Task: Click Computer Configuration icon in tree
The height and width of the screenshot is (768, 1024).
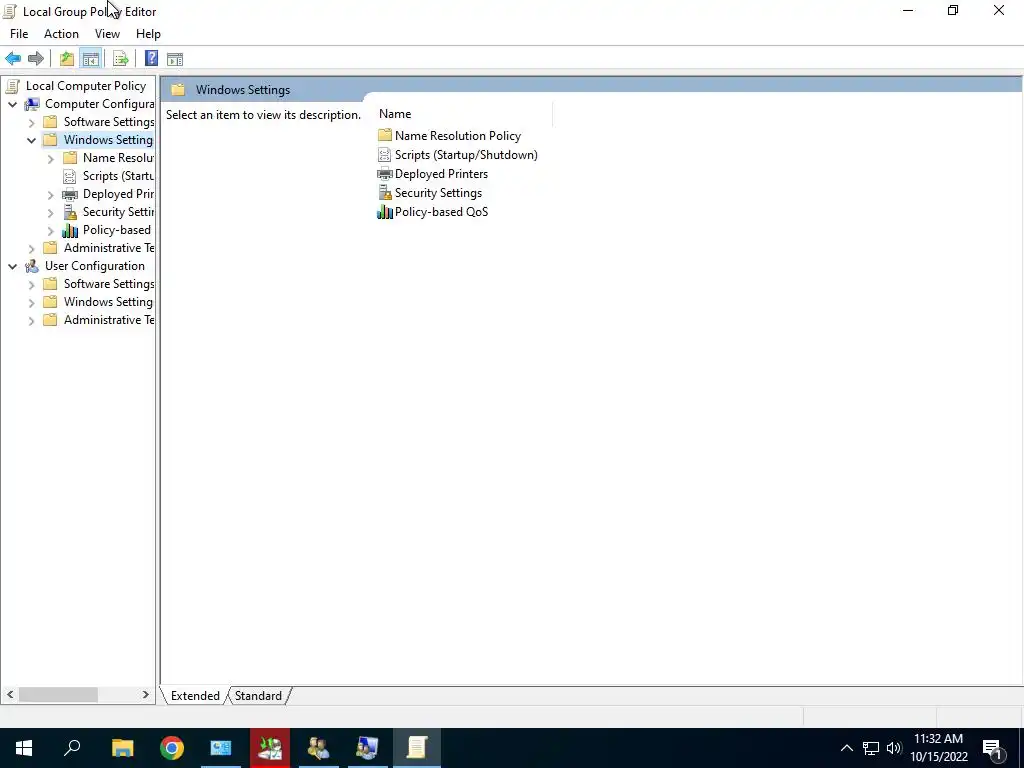Action: click(x=31, y=104)
